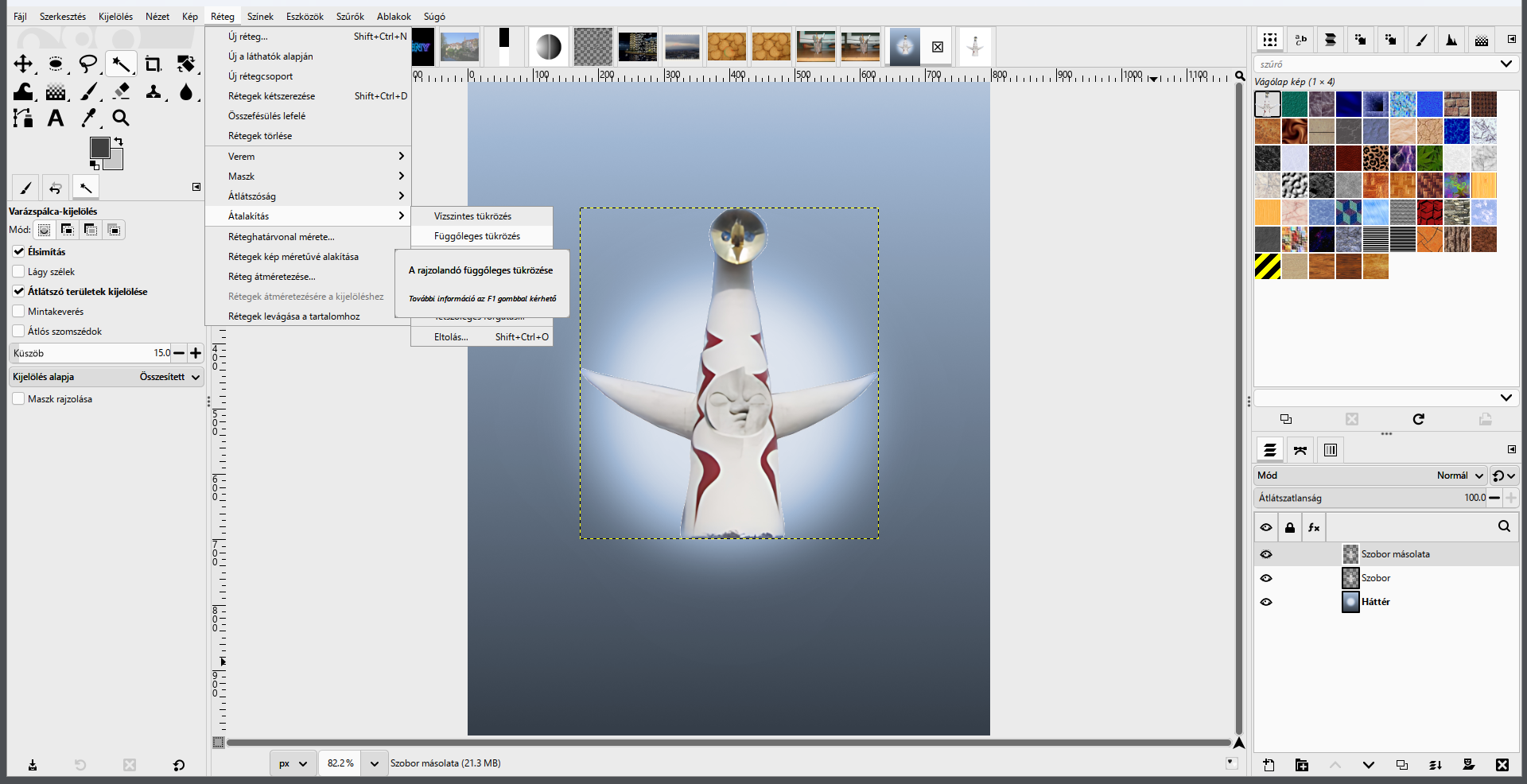Image resolution: width=1527 pixels, height=784 pixels.
Task: Enable the Lágy szélek checkbox
Action: click(x=18, y=271)
